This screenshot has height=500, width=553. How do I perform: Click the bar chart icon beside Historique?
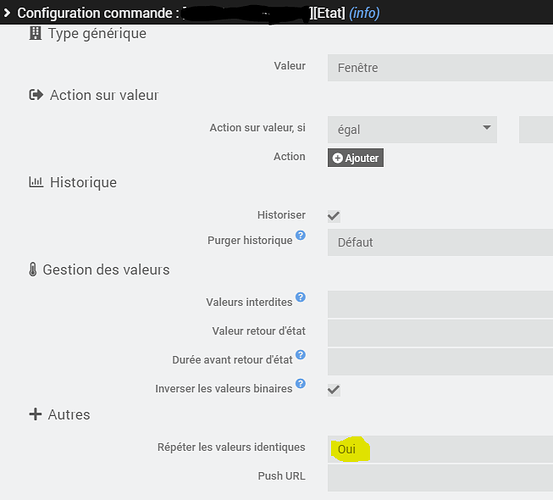pyautogui.click(x=36, y=182)
